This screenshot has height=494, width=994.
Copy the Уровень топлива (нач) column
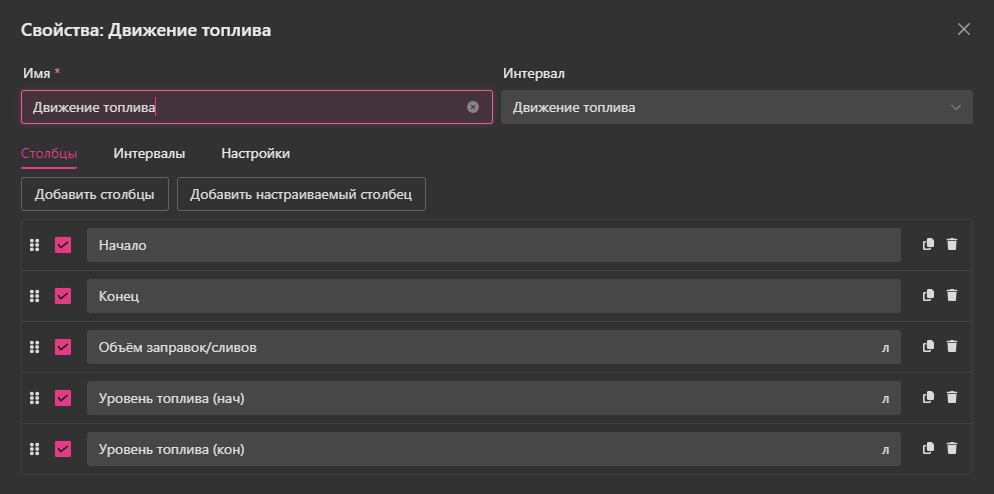[x=928, y=398]
